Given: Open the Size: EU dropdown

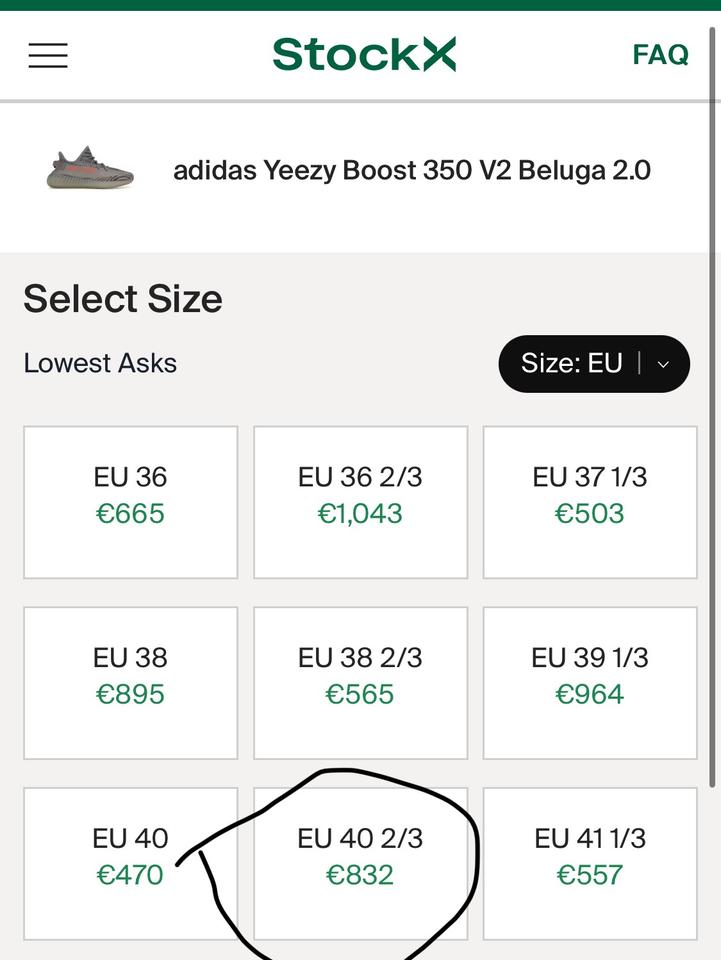Looking at the screenshot, I should coord(594,364).
